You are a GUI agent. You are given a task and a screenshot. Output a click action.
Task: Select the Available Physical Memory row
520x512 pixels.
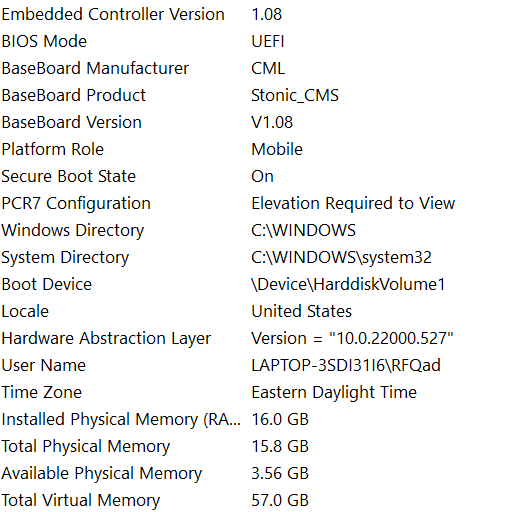coord(260,473)
